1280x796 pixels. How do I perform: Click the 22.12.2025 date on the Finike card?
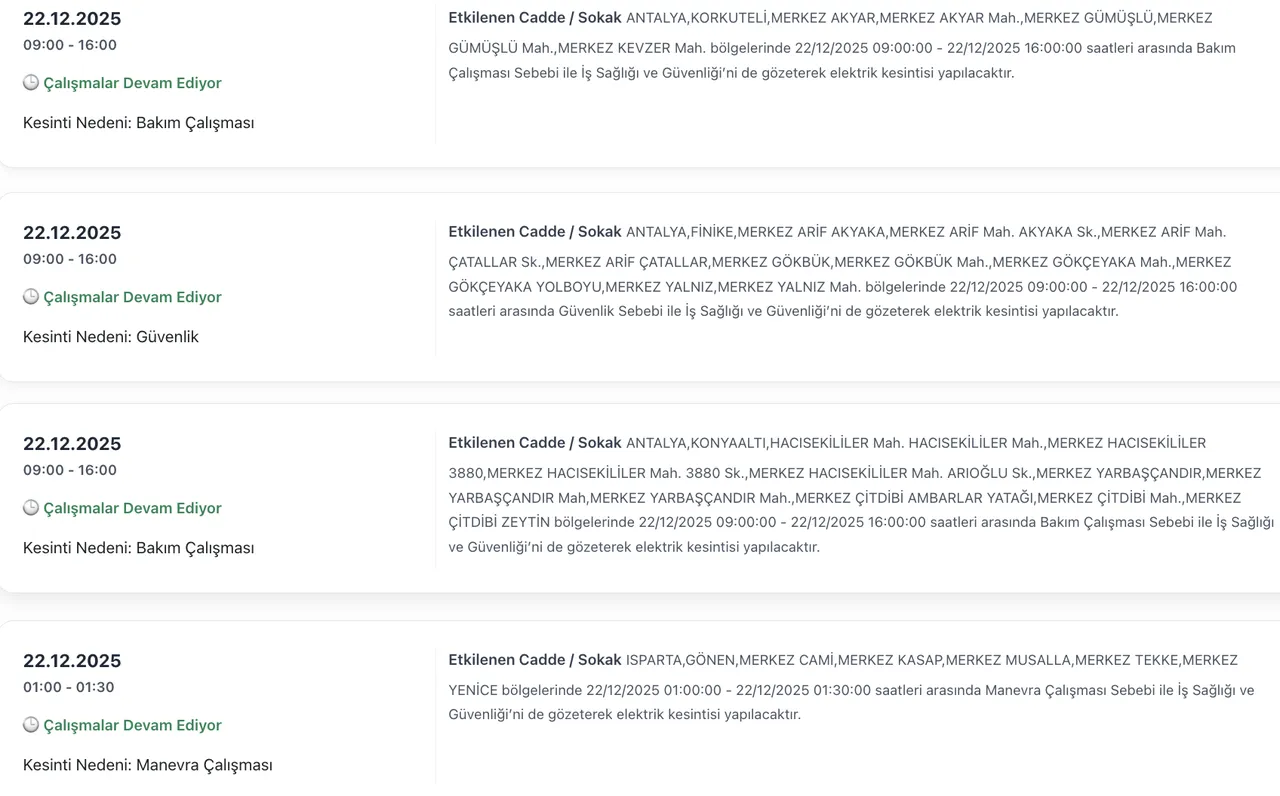tap(72, 233)
